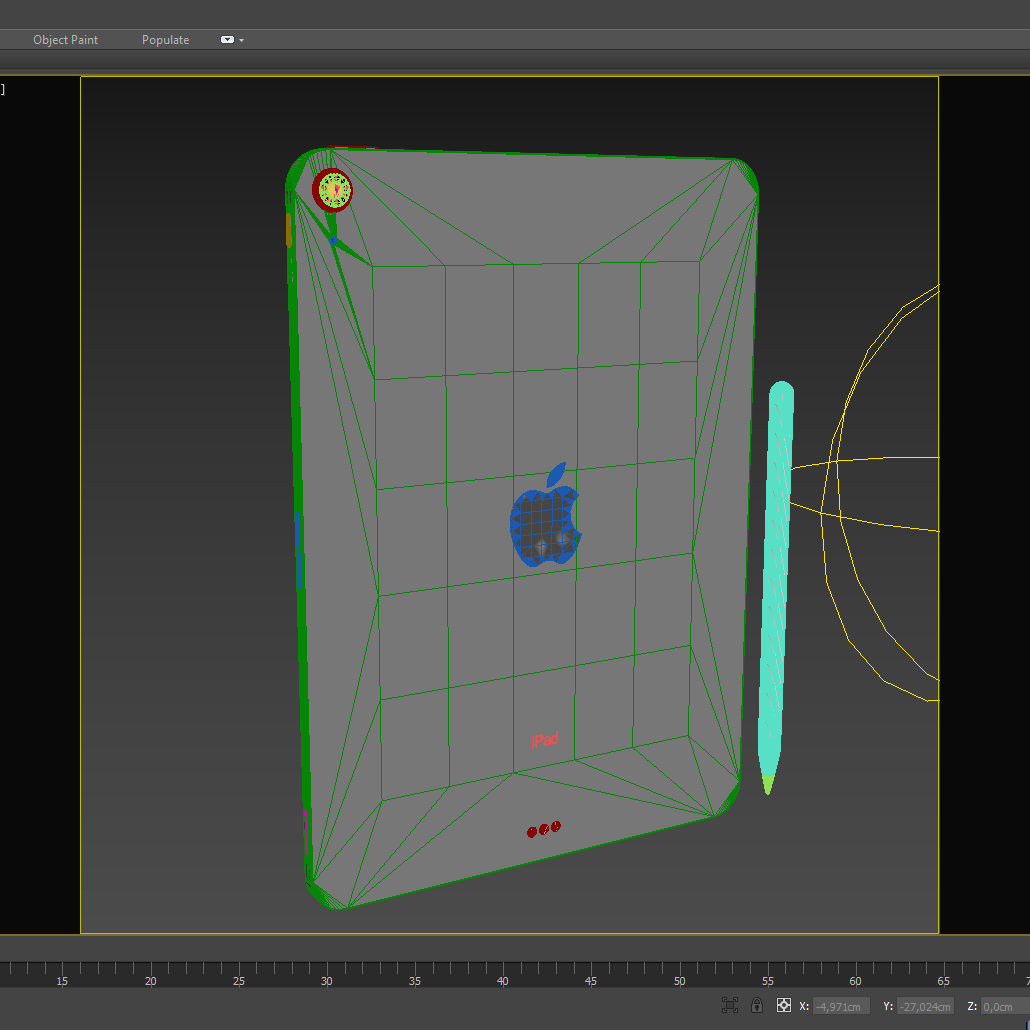Click the ribbon minimize toggle button
Screen dimensions: 1030x1030
tap(227, 40)
